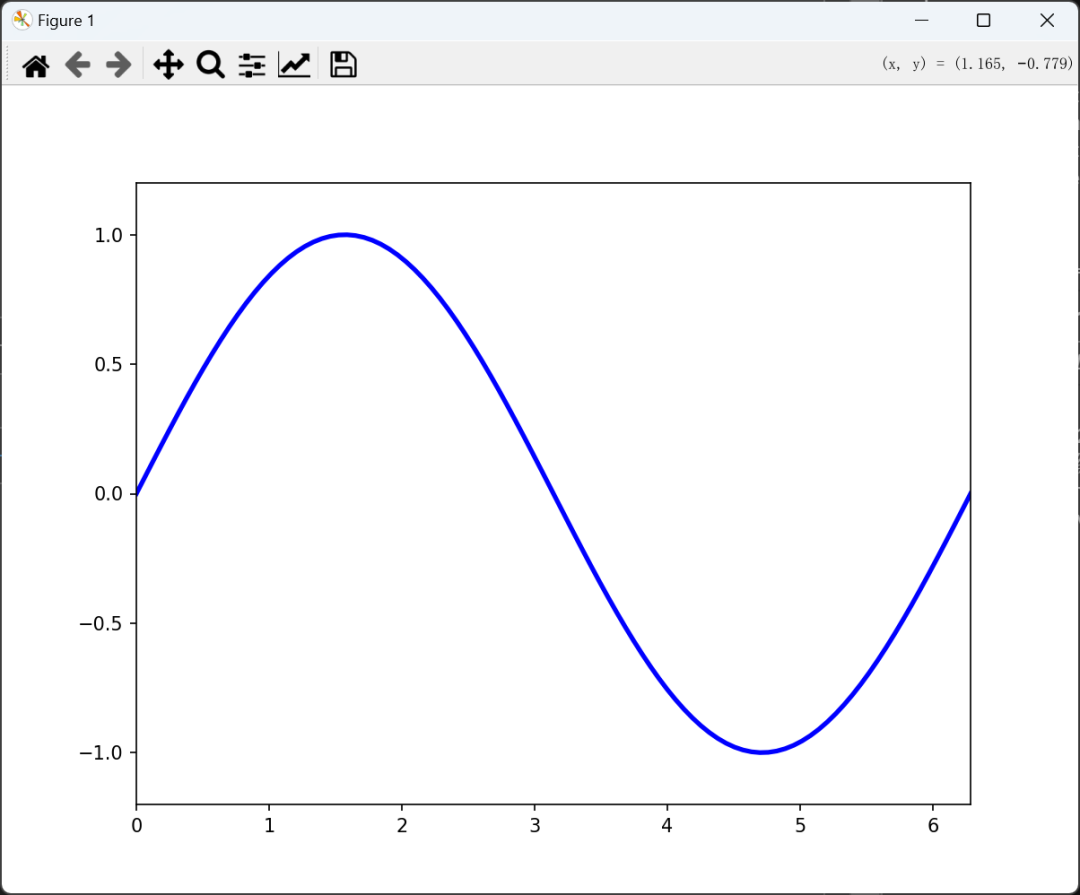Click the sine curve trough at y=−1.0

(x=762, y=752)
